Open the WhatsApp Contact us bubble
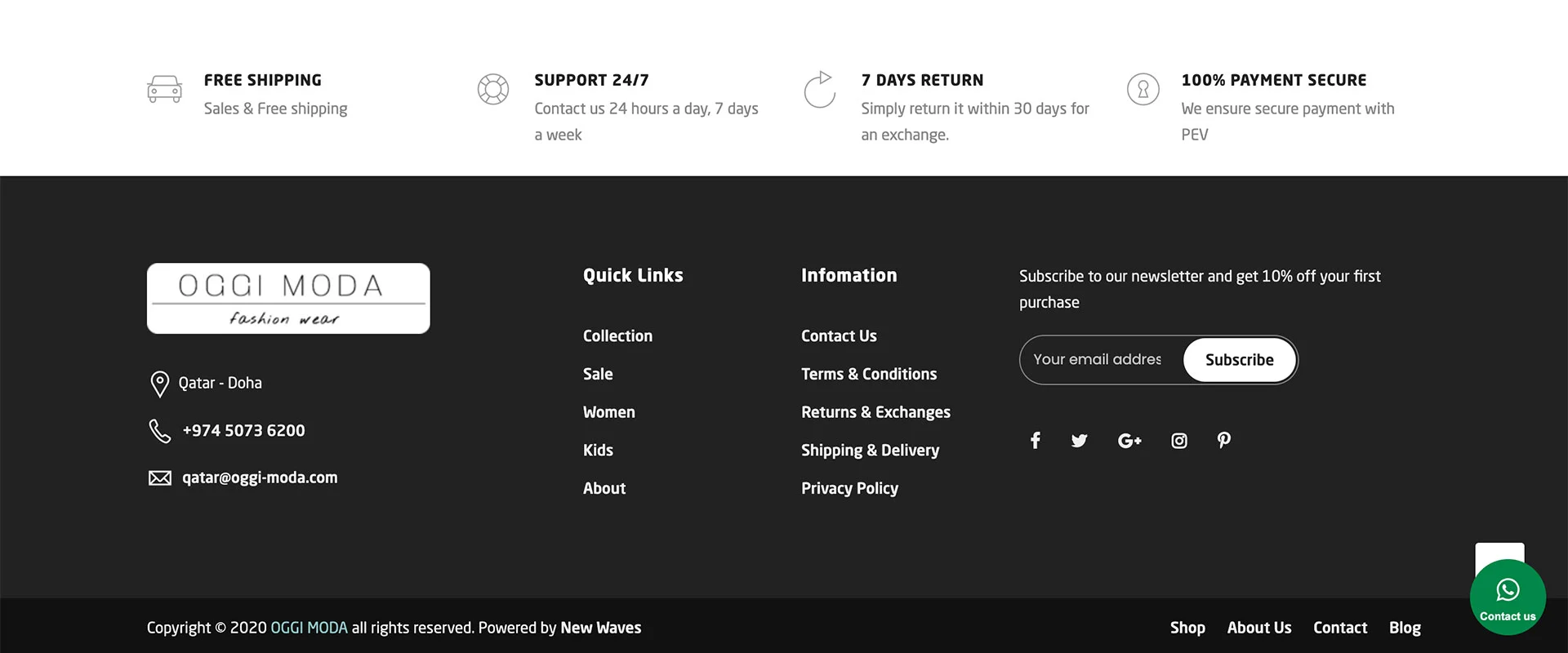This screenshot has width=1568, height=653. [1508, 597]
